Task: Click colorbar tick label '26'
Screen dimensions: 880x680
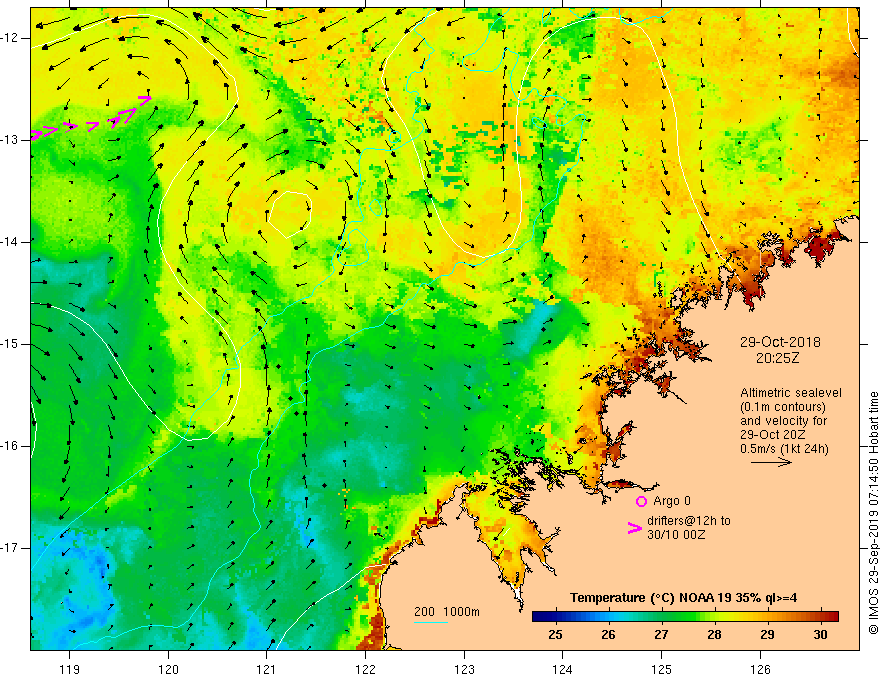Action: pos(608,635)
